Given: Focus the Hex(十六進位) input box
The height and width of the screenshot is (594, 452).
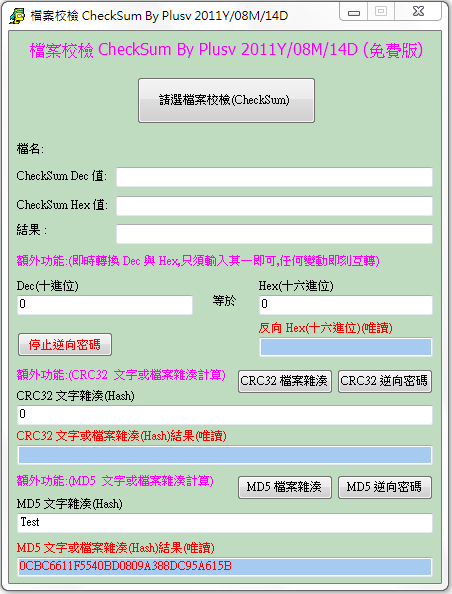Looking at the screenshot, I should 346,305.
